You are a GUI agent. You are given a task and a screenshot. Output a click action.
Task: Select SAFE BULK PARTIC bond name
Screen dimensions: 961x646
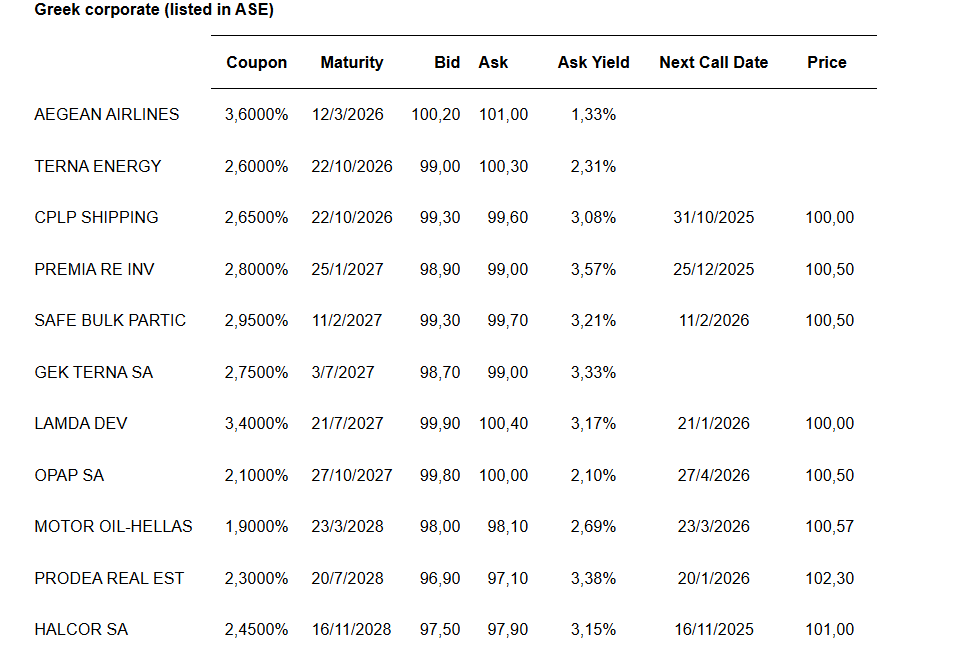click(110, 320)
